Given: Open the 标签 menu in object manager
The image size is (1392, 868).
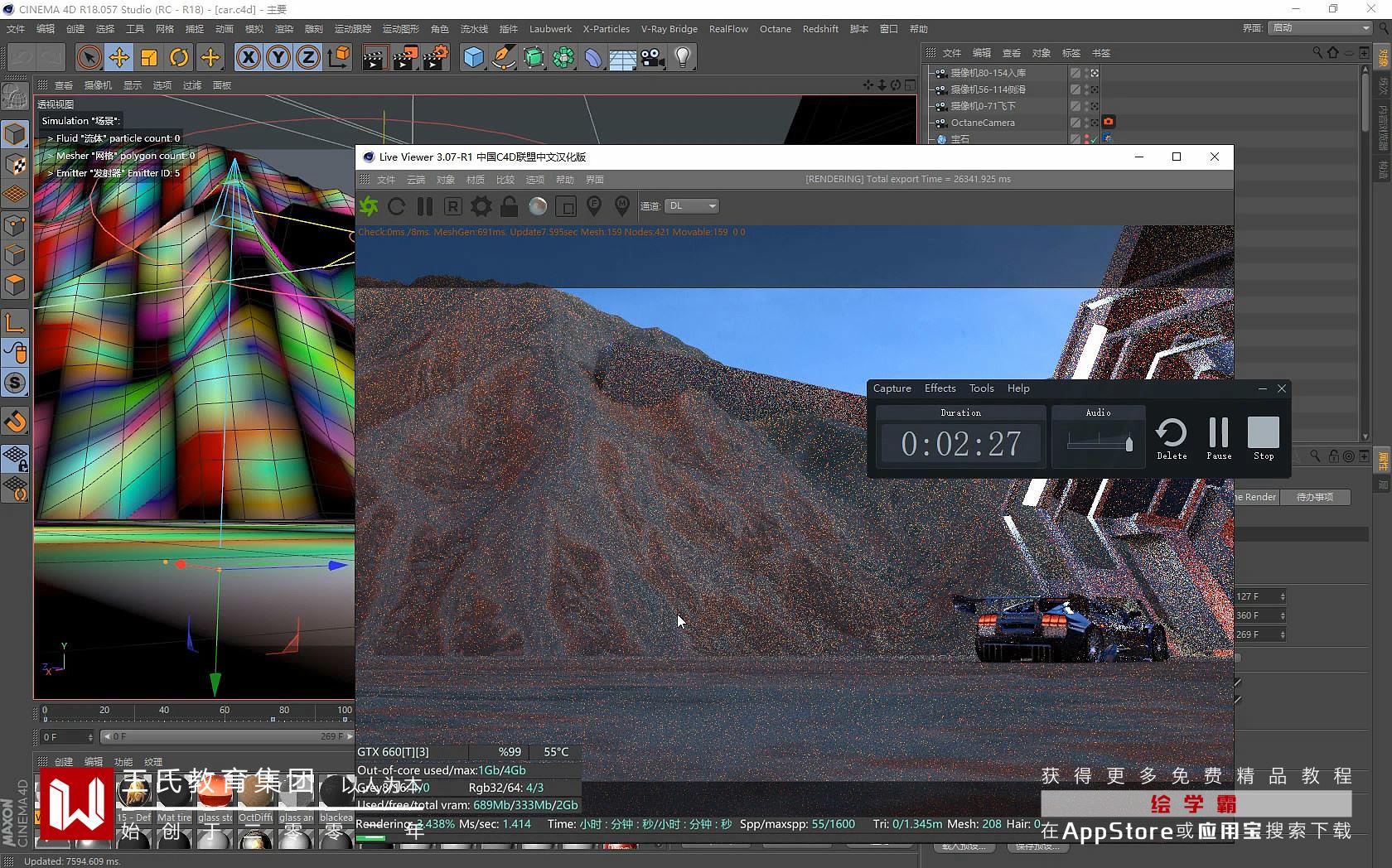Looking at the screenshot, I should [1071, 53].
